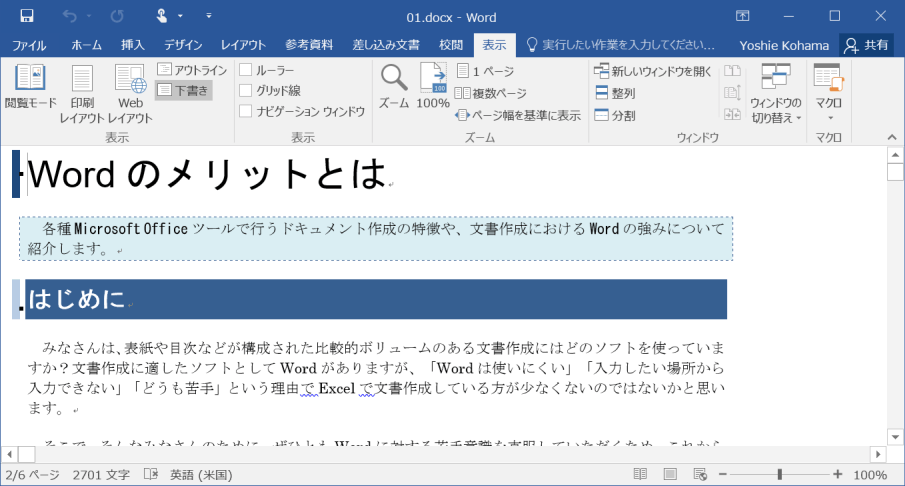905x486 pixels.
Task: Undo the last action
Action: point(70,16)
